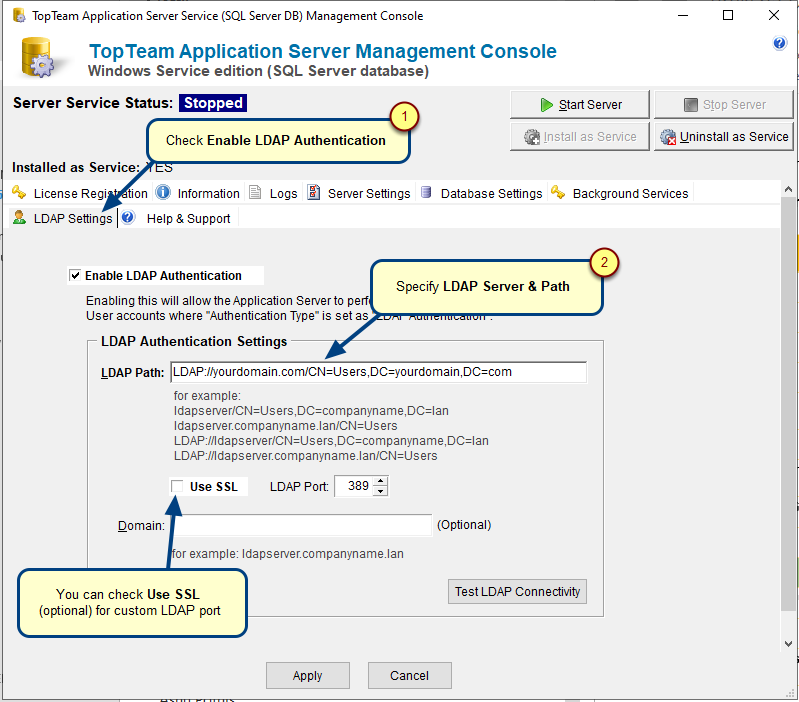Click the example text 'ldapserver.companyname.lan/CN=Users'
The width and height of the screenshot is (799, 702).
click(x=285, y=425)
